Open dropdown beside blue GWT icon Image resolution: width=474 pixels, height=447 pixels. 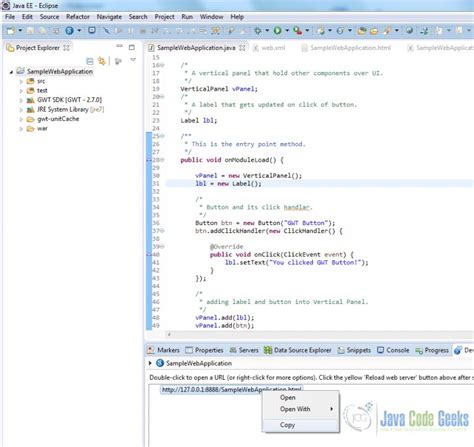coord(79,31)
